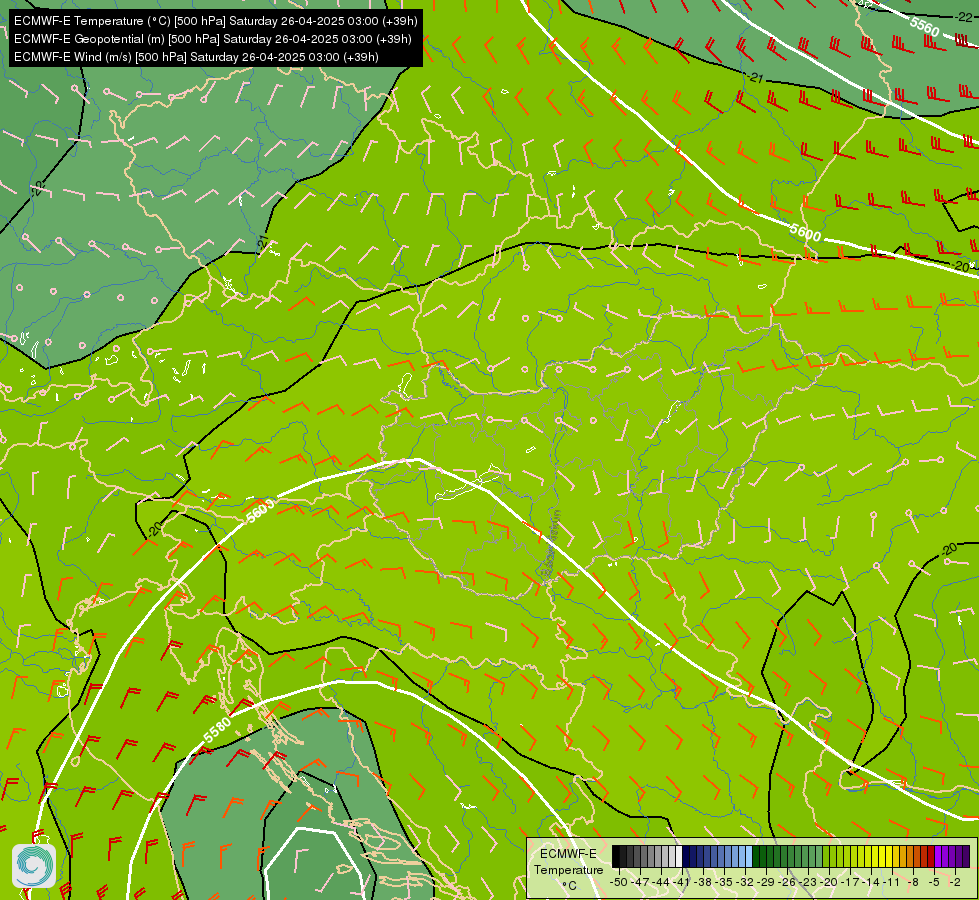Screen dimensions: 979x900
Task: Click the 5580 geopotential contour label
Action: pos(217,730)
